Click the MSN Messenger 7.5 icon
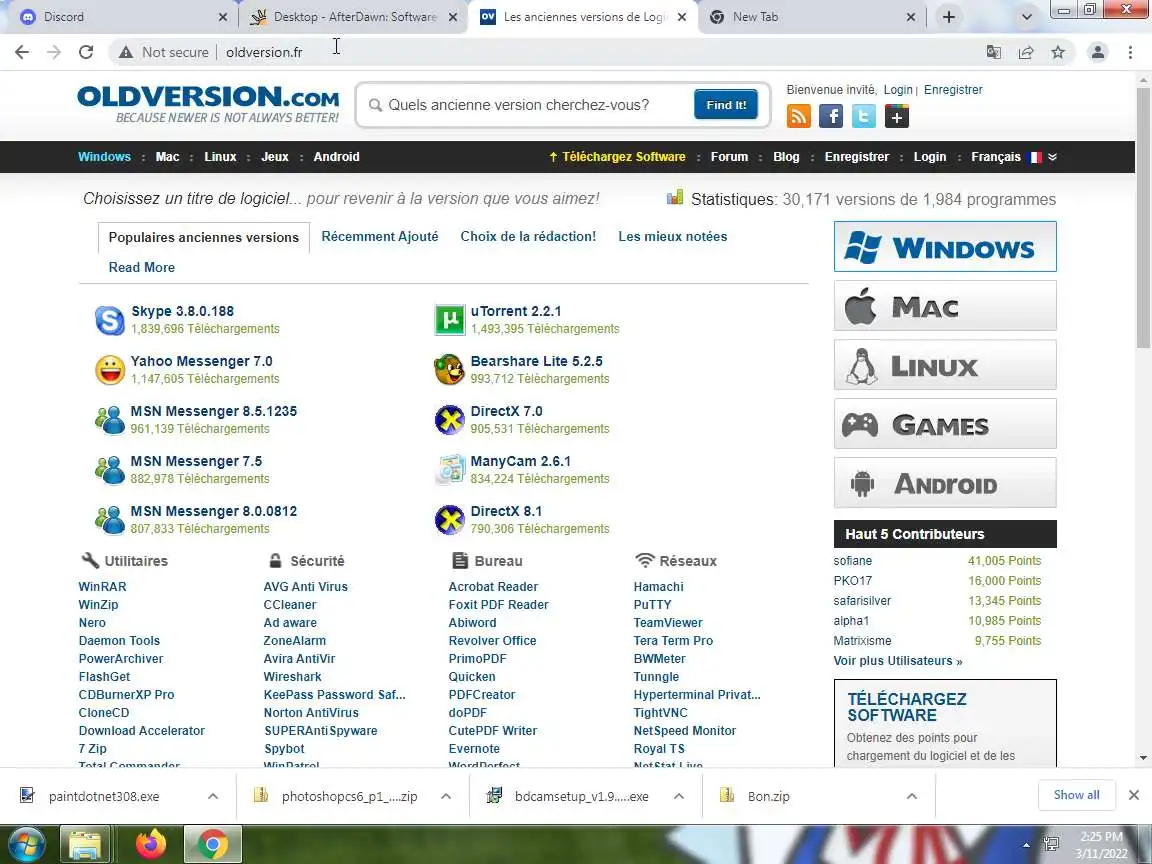The width and height of the screenshot is (1152, 864). [110, 470]
